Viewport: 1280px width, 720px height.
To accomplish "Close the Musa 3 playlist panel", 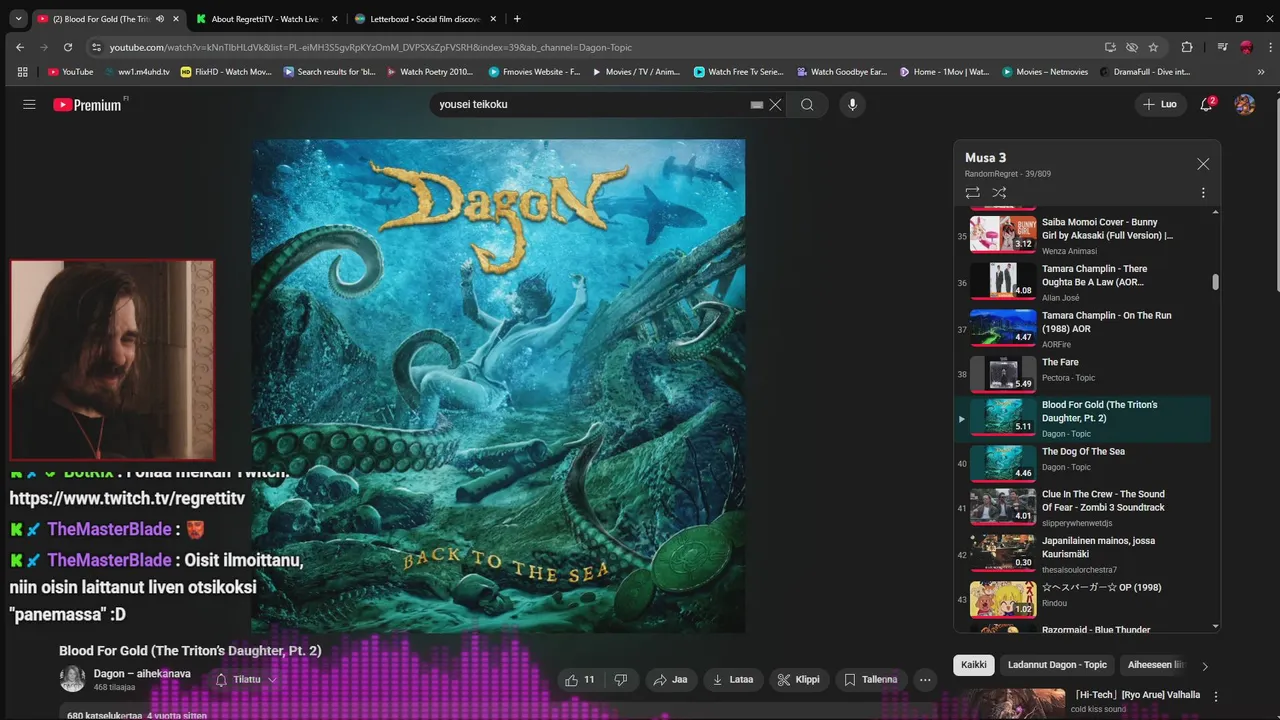I will point(1203,164).
